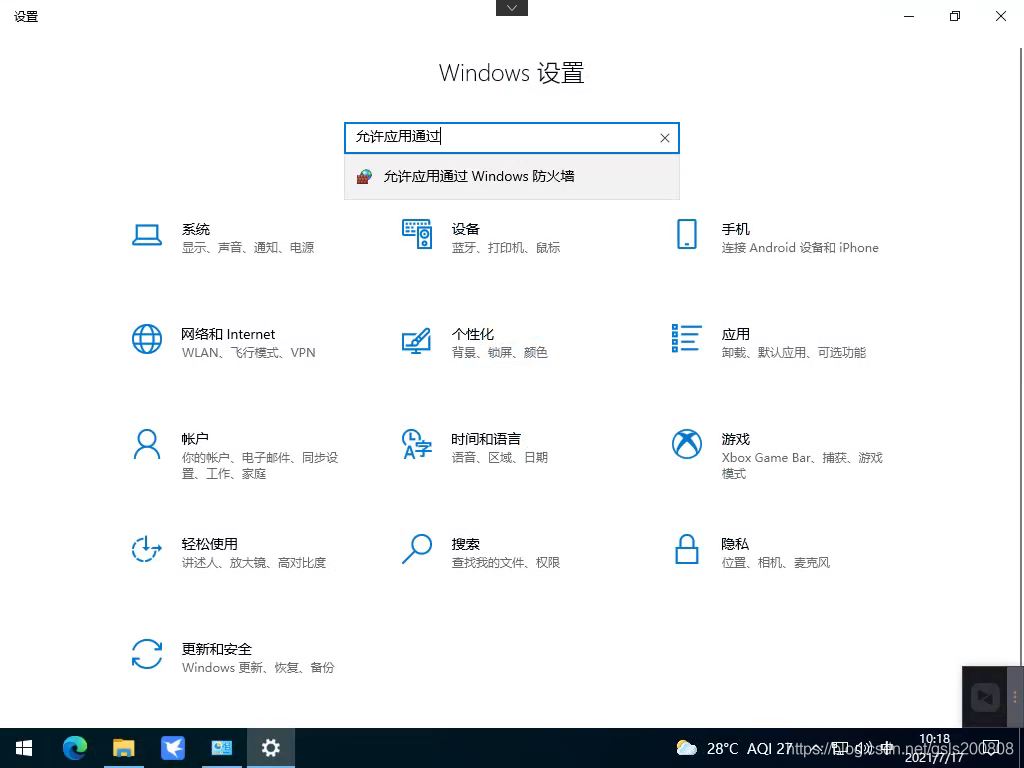Launch Microsoft Edge from the taskbar
Image resolution: width=1024 pixels, height=768 pixels.
pyautogui.click(x=74, y=748)
